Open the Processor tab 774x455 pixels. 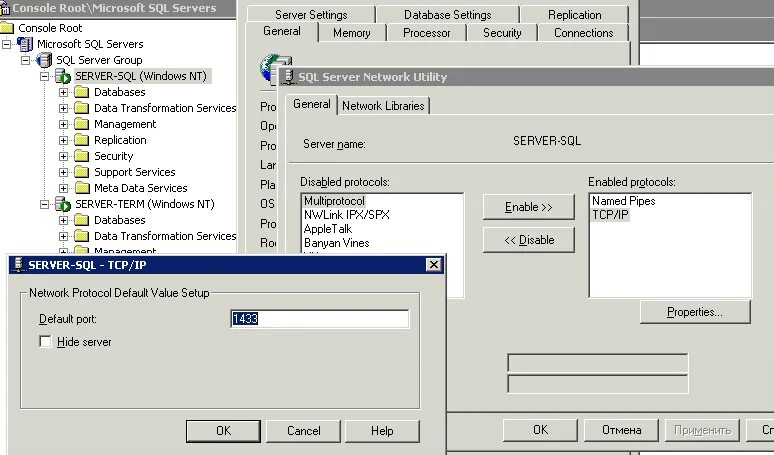(x=426, y=33)
